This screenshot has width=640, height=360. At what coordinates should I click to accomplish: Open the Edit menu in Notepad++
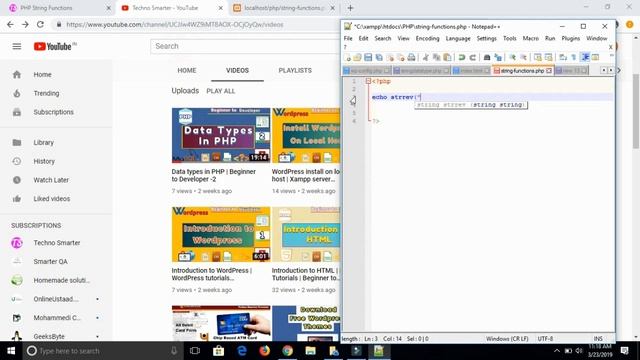363,38
